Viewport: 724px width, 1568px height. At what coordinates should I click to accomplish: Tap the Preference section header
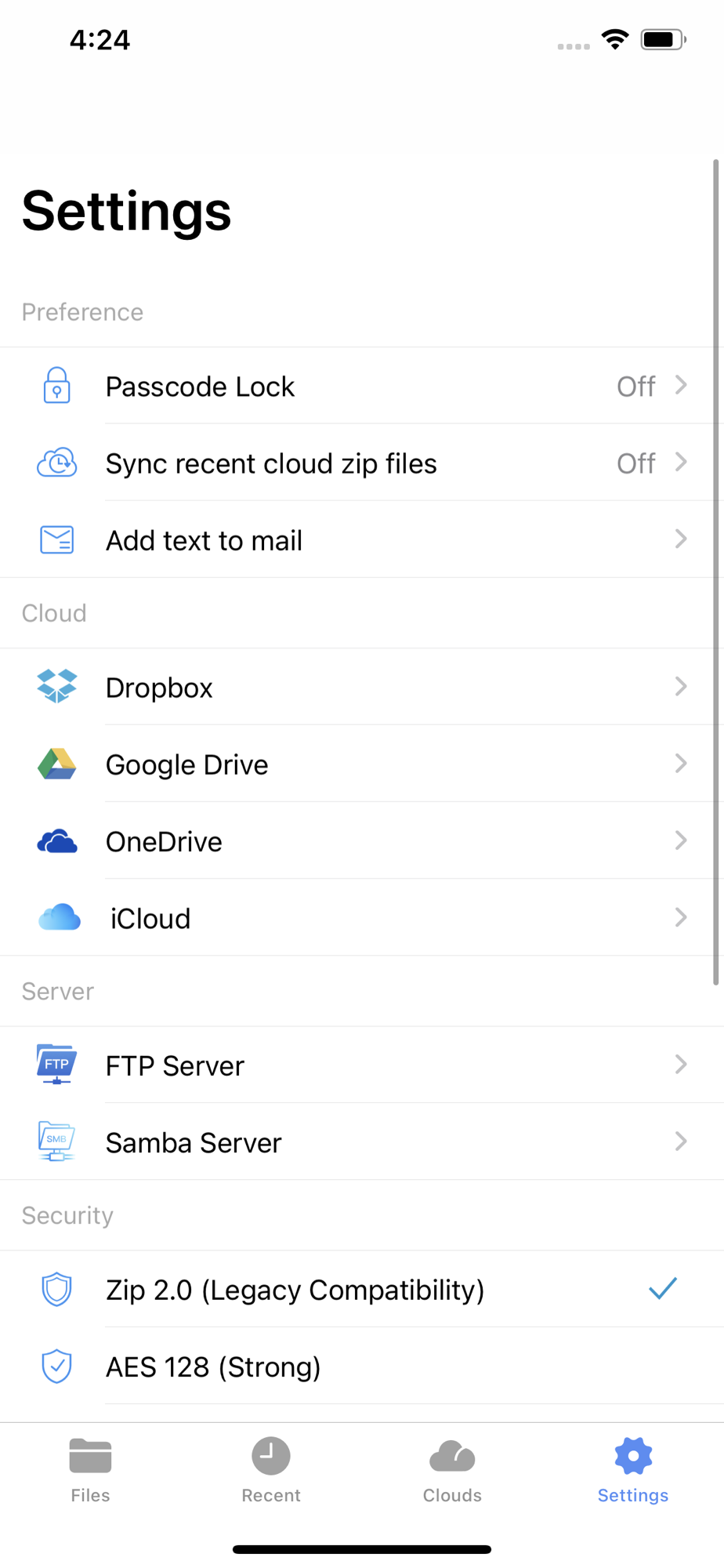click(x=82, y=312)
